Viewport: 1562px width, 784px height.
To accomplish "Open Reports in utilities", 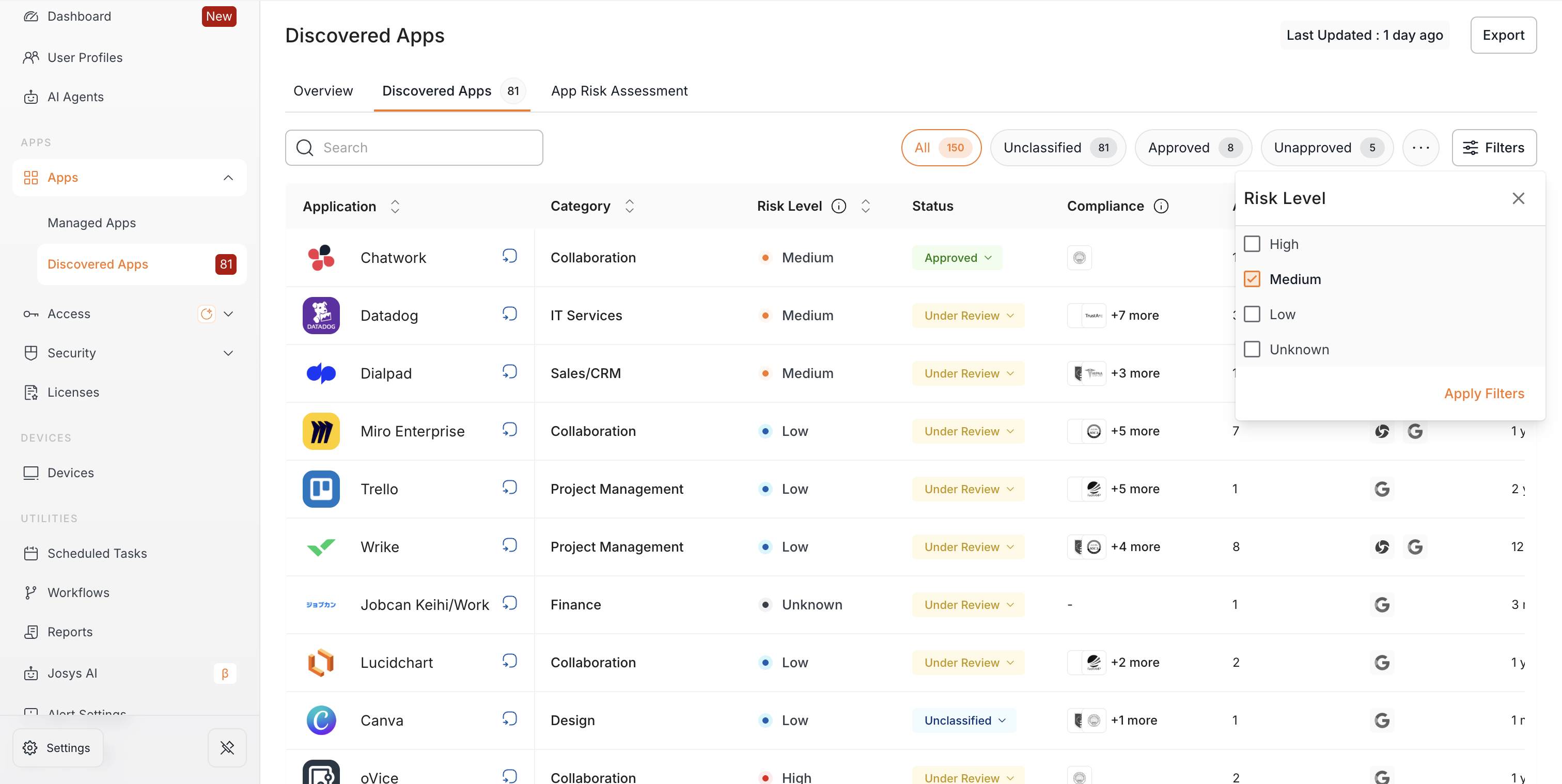I will 70,632.
